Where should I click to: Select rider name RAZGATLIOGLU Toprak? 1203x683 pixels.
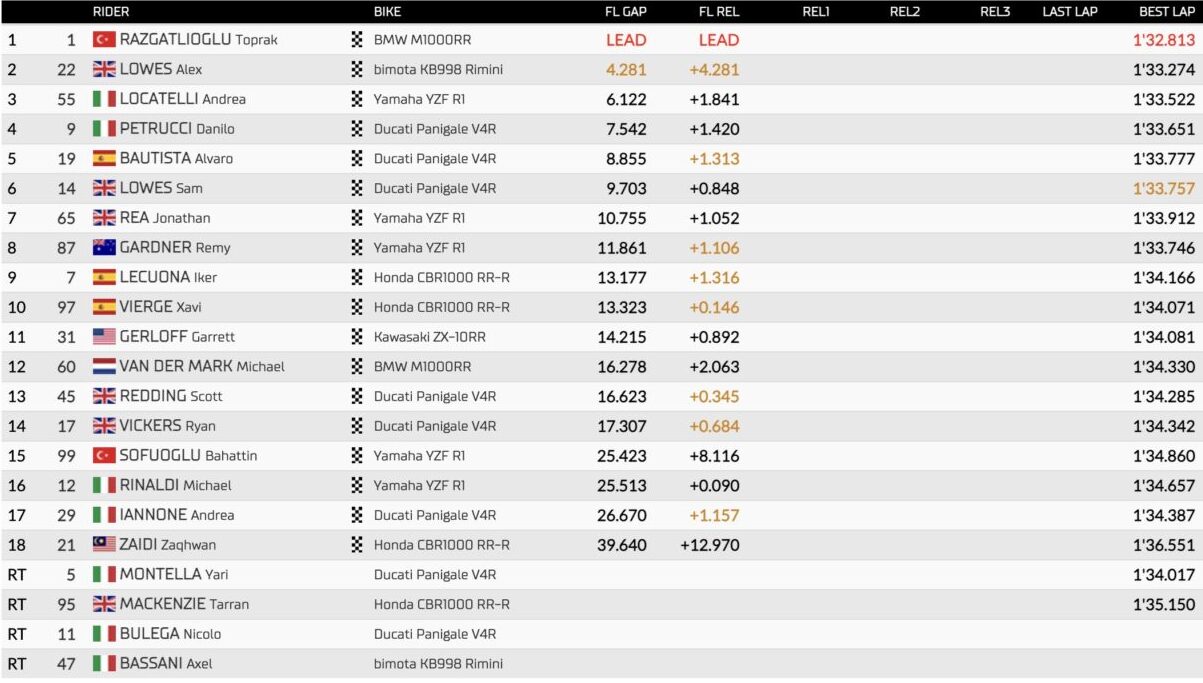(197, 40)
